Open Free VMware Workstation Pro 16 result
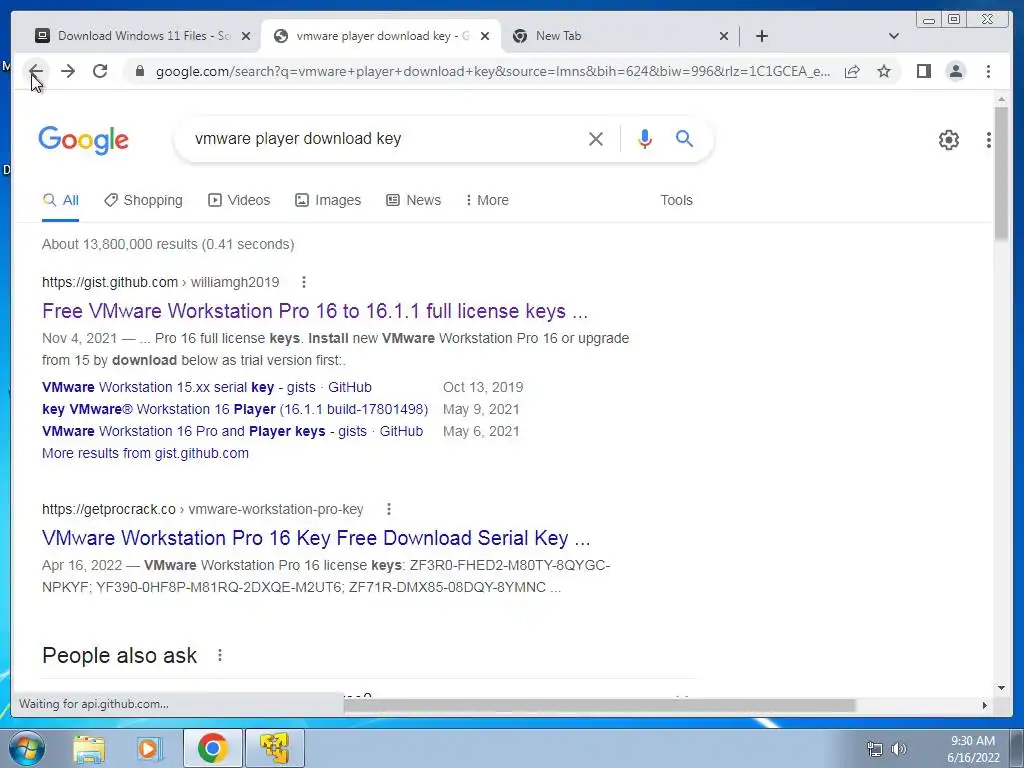This screenshot has height=768, width=1024. coord(315,311)
